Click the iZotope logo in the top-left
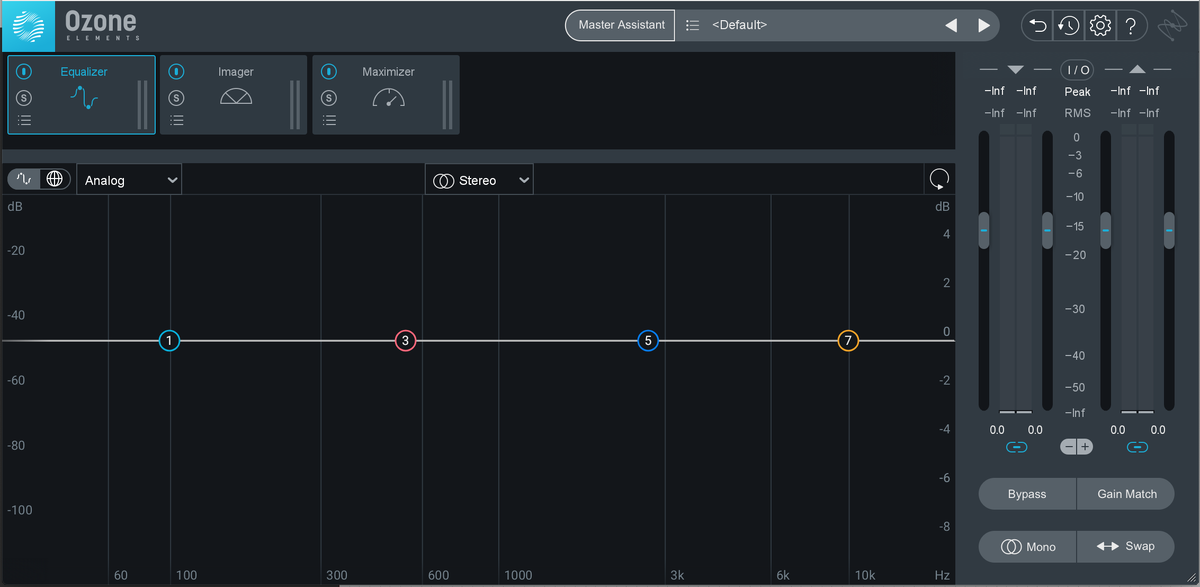This screenshot has width=1200, height=587. click(28, 24)
